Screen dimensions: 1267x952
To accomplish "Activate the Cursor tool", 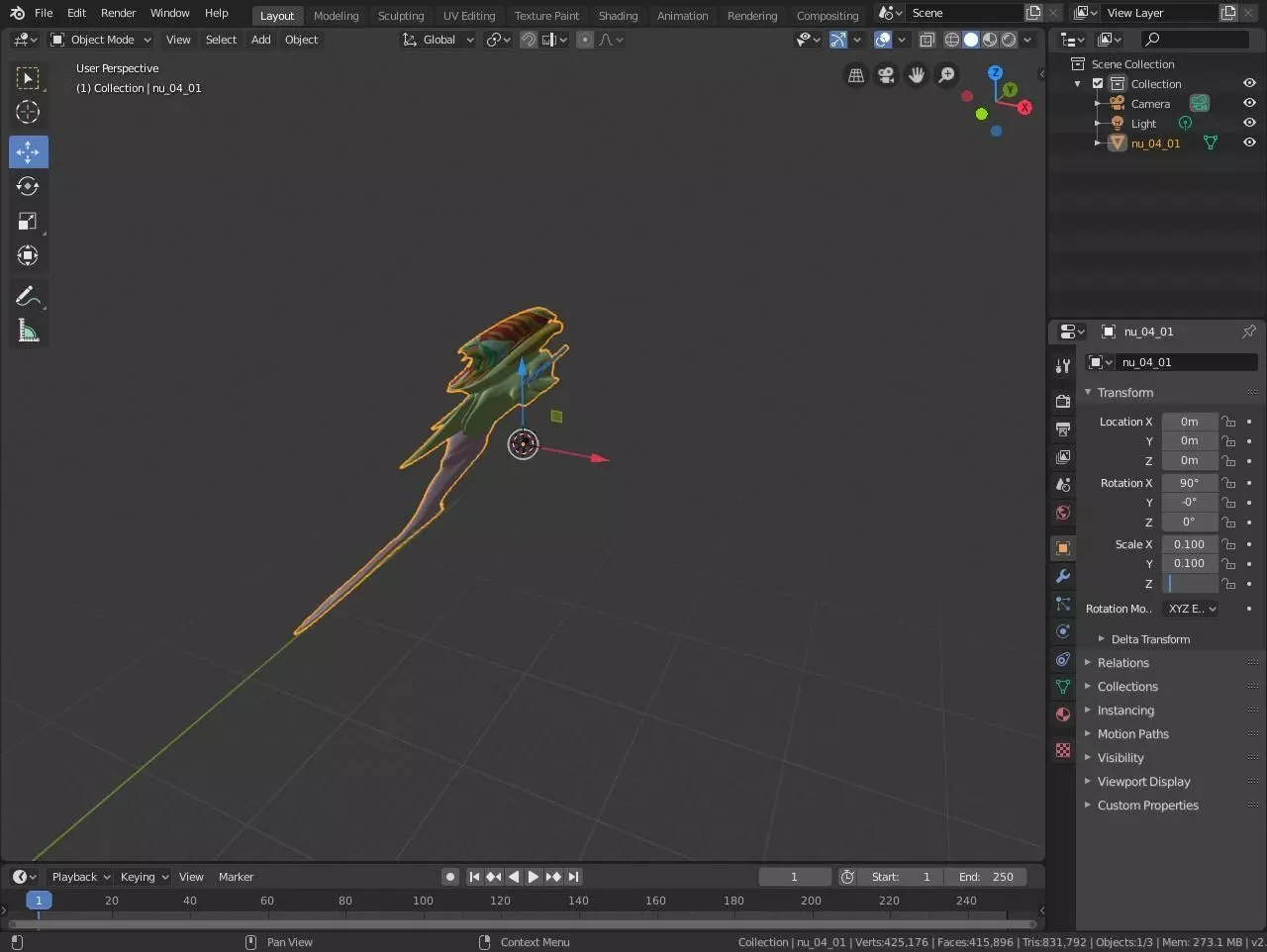I will coord(28,113).
